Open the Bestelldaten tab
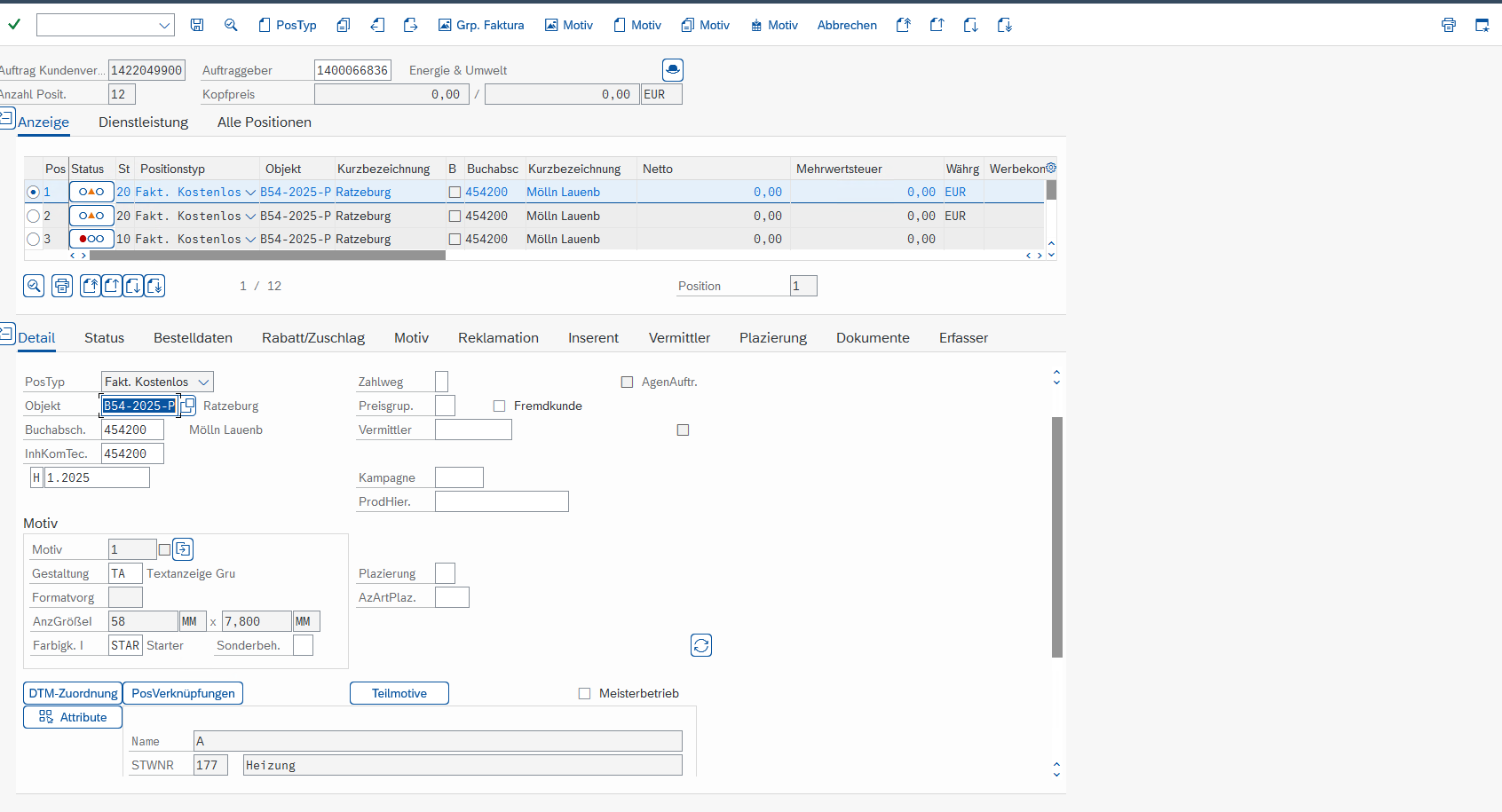The image size is (1502, 812). [193, 338]
